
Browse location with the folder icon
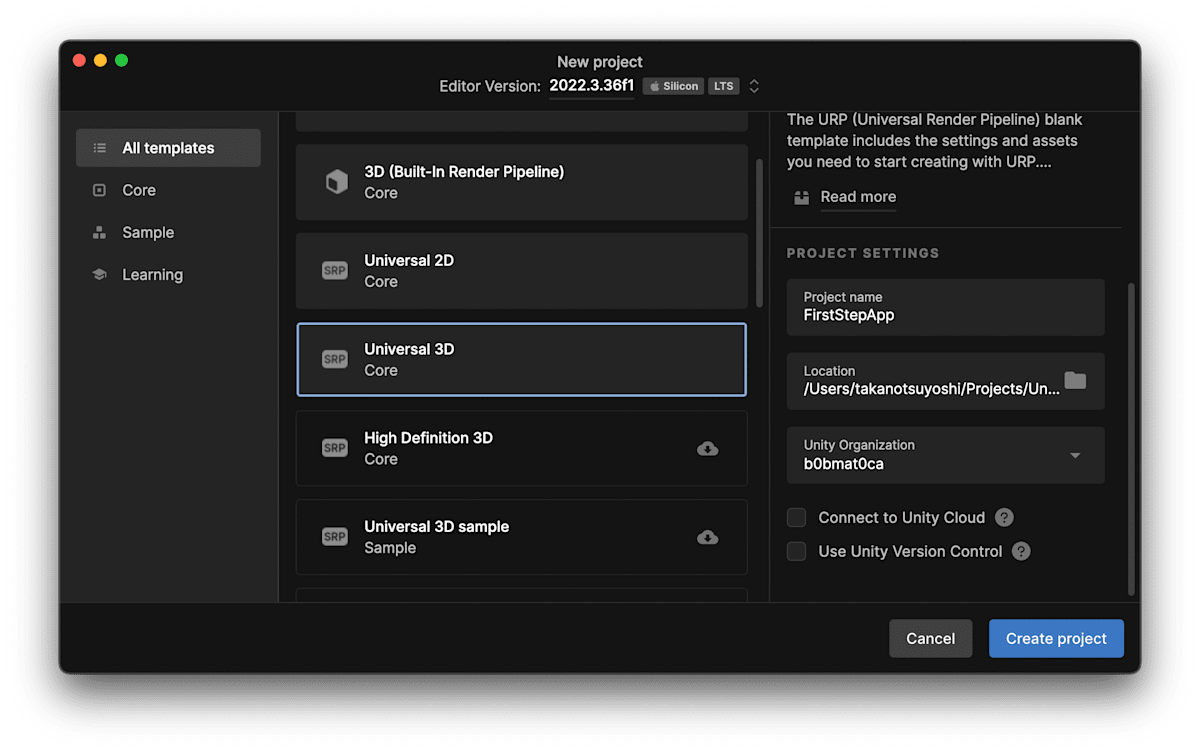point(1075,381)
